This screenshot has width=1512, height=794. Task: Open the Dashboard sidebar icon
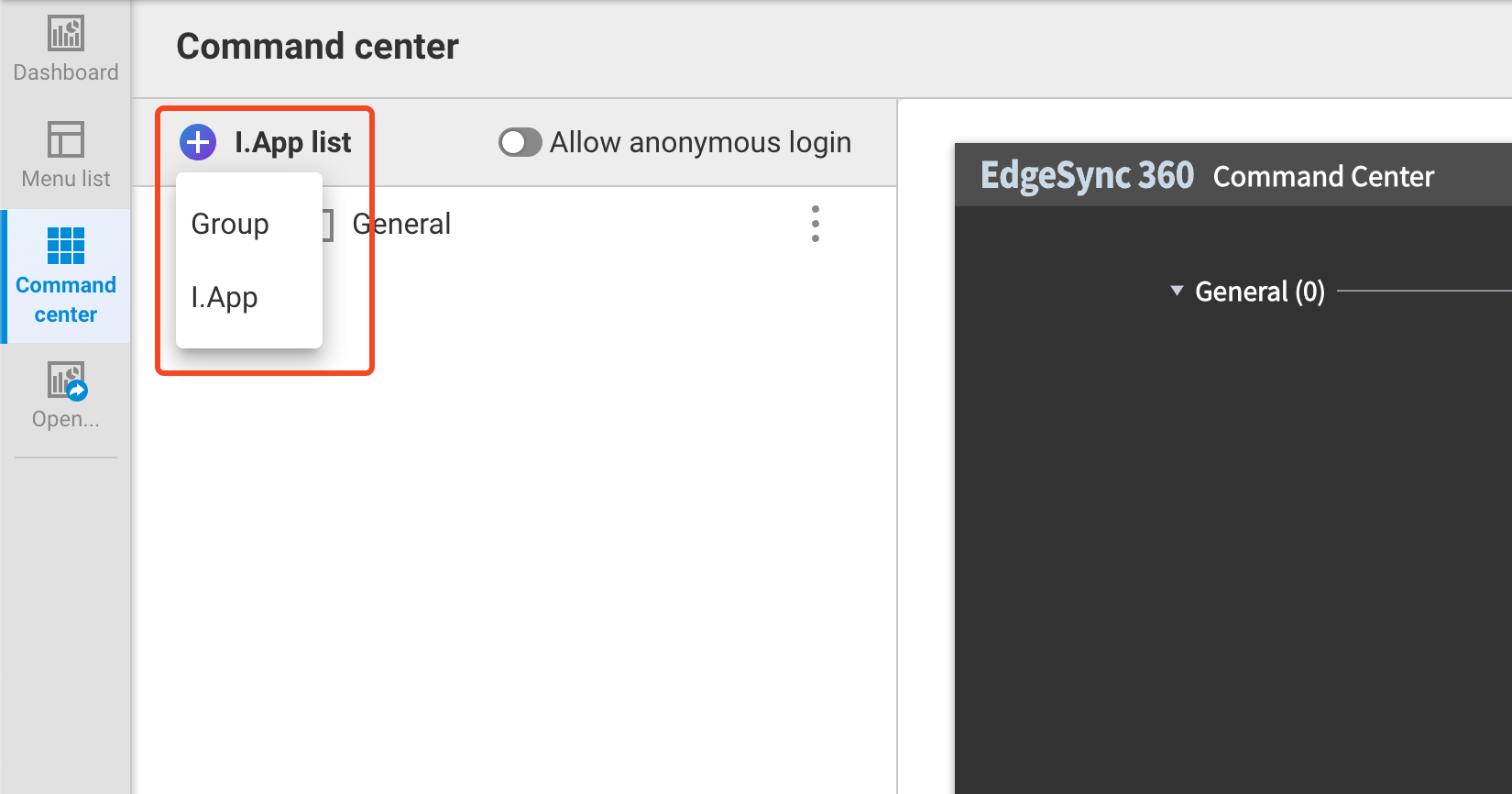pos(66,34)
